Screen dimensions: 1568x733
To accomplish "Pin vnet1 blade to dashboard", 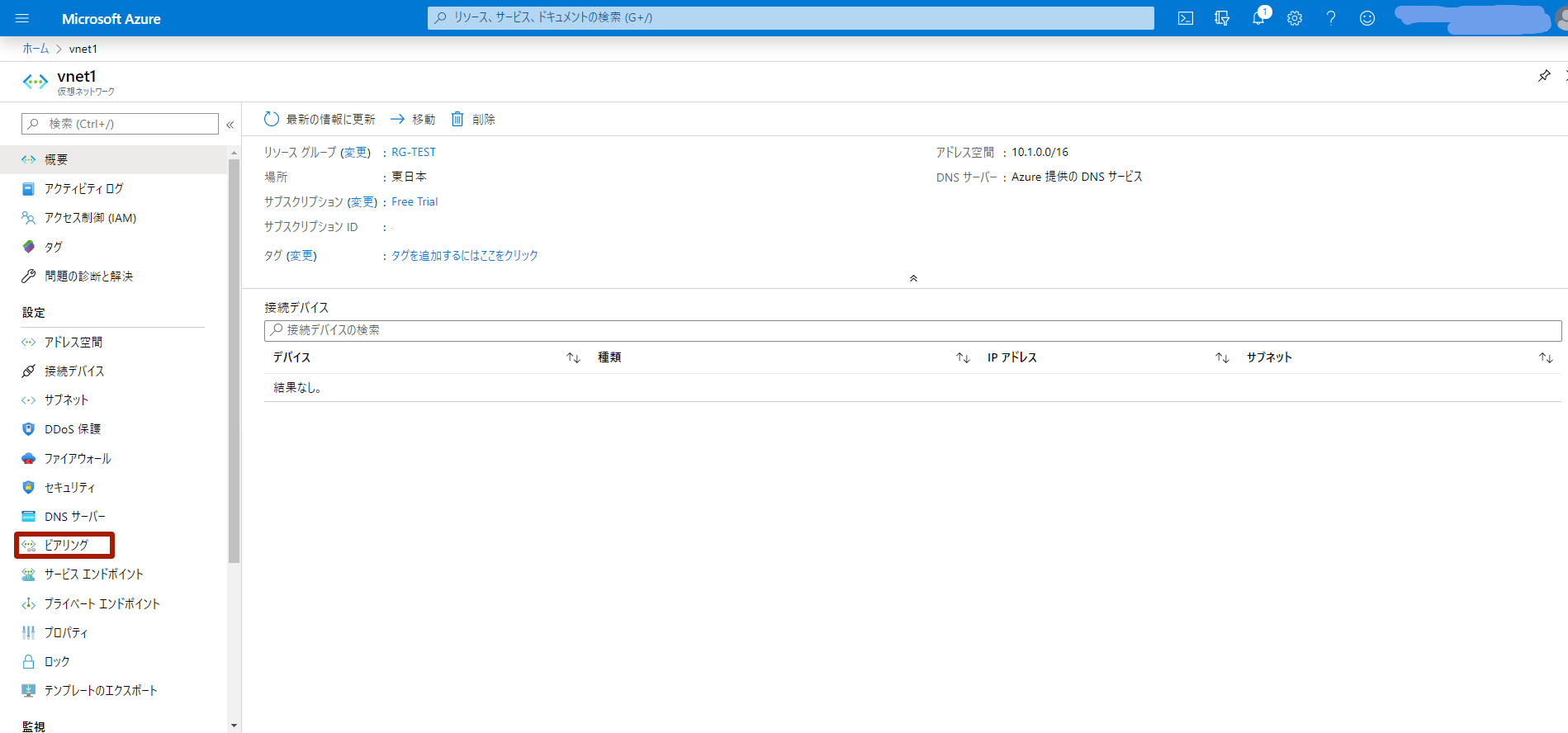I will pyautogui.click(x=1543, y=76).
